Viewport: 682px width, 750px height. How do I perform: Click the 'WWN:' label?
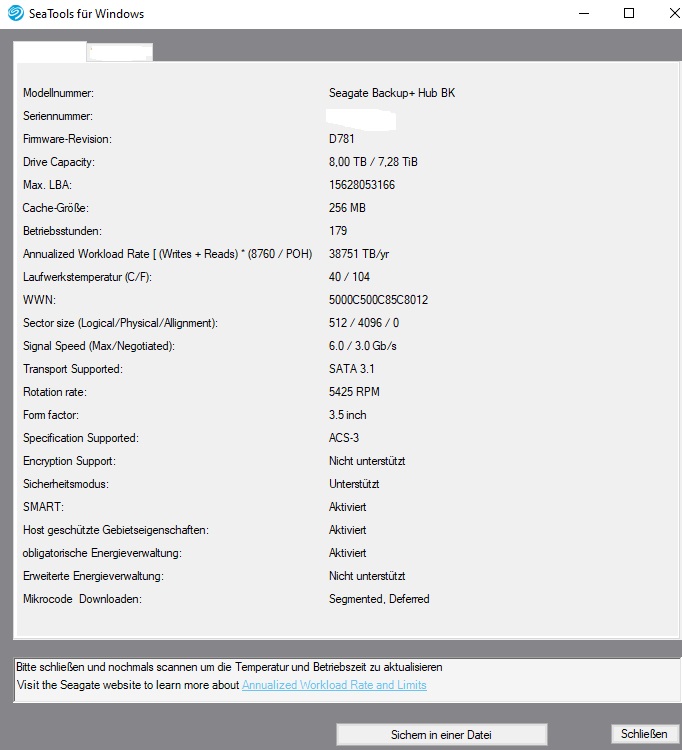(x=39, y=299)
